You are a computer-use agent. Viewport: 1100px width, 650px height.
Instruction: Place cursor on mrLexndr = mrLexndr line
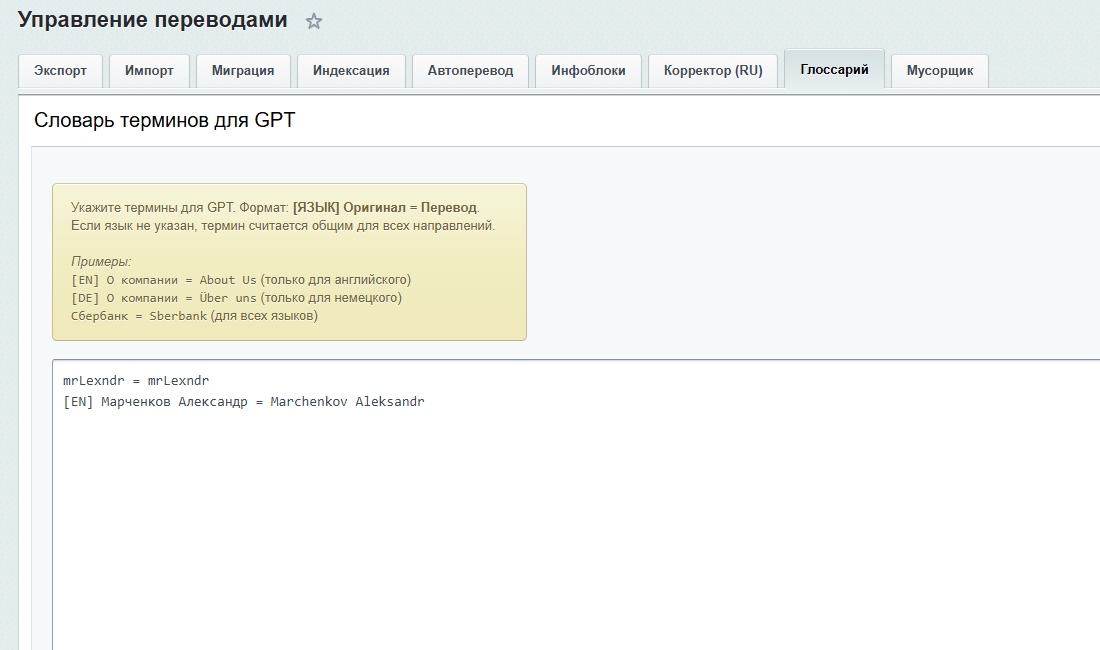point(136,381)
